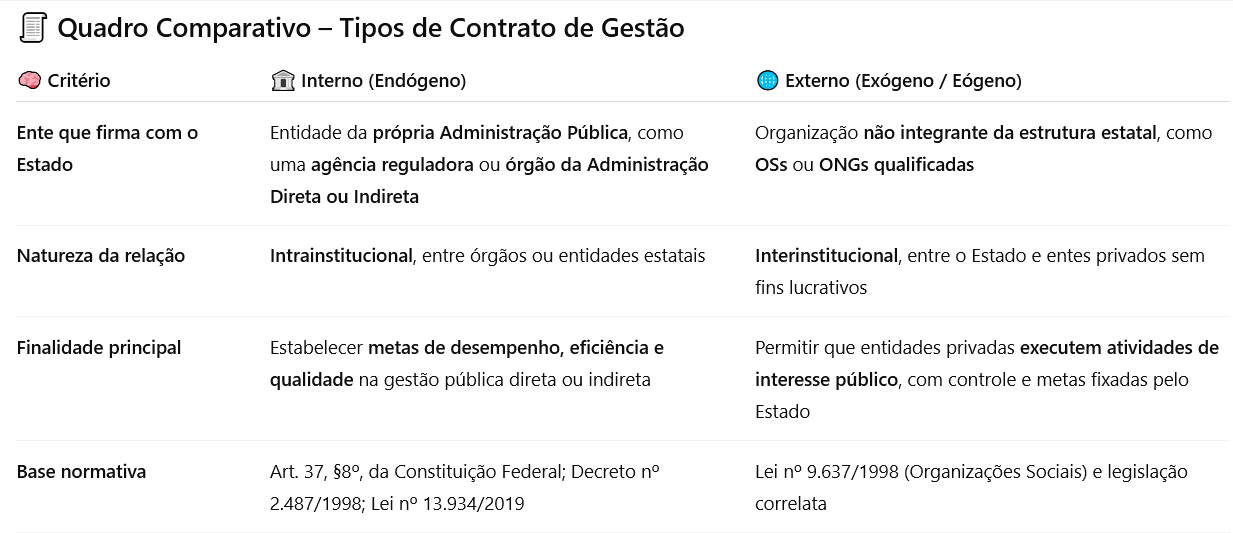Click the bold phrase executem atividades de
Screen dimensions: 1233x533
[x=1119, y=348]
